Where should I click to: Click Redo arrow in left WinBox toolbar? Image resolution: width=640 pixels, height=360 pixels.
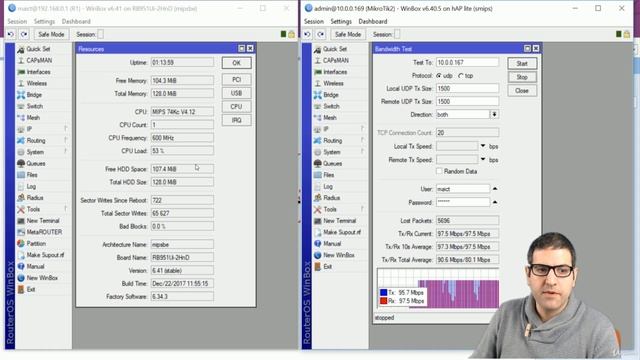[24, 34]
